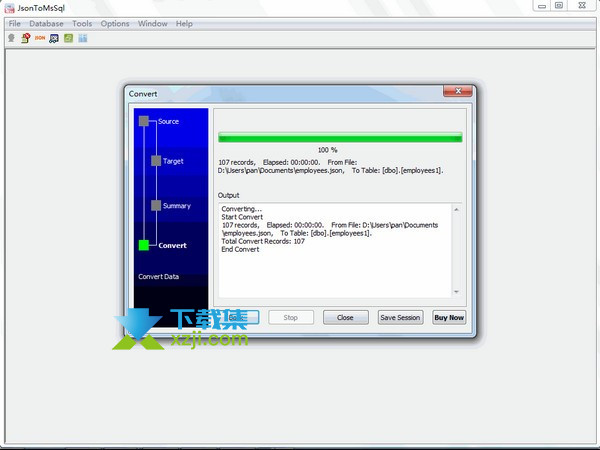Click the 'Output' section label
The width and height of the screenshot is (600, 450).
click(x=228, y=195)
